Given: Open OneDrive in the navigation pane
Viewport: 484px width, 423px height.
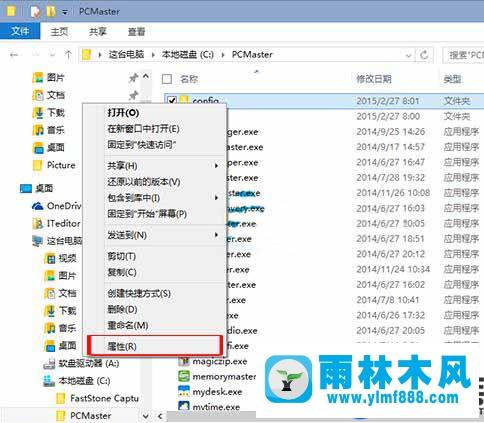Looking at the screenshot, I should (57, 206).
